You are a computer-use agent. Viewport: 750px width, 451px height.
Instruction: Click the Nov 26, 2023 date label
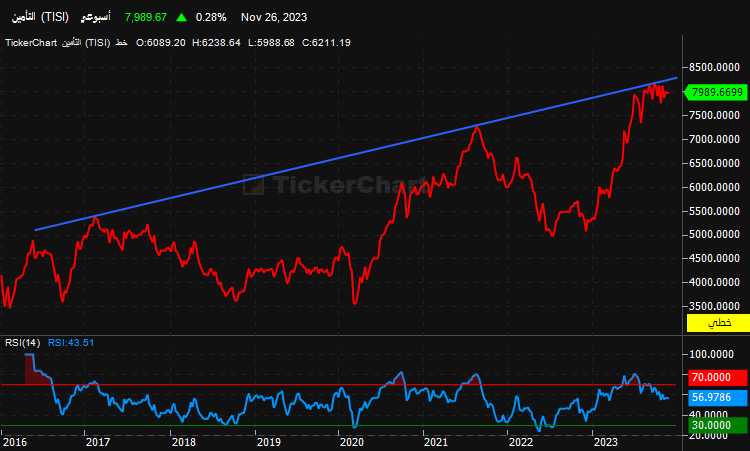point(274,17)
